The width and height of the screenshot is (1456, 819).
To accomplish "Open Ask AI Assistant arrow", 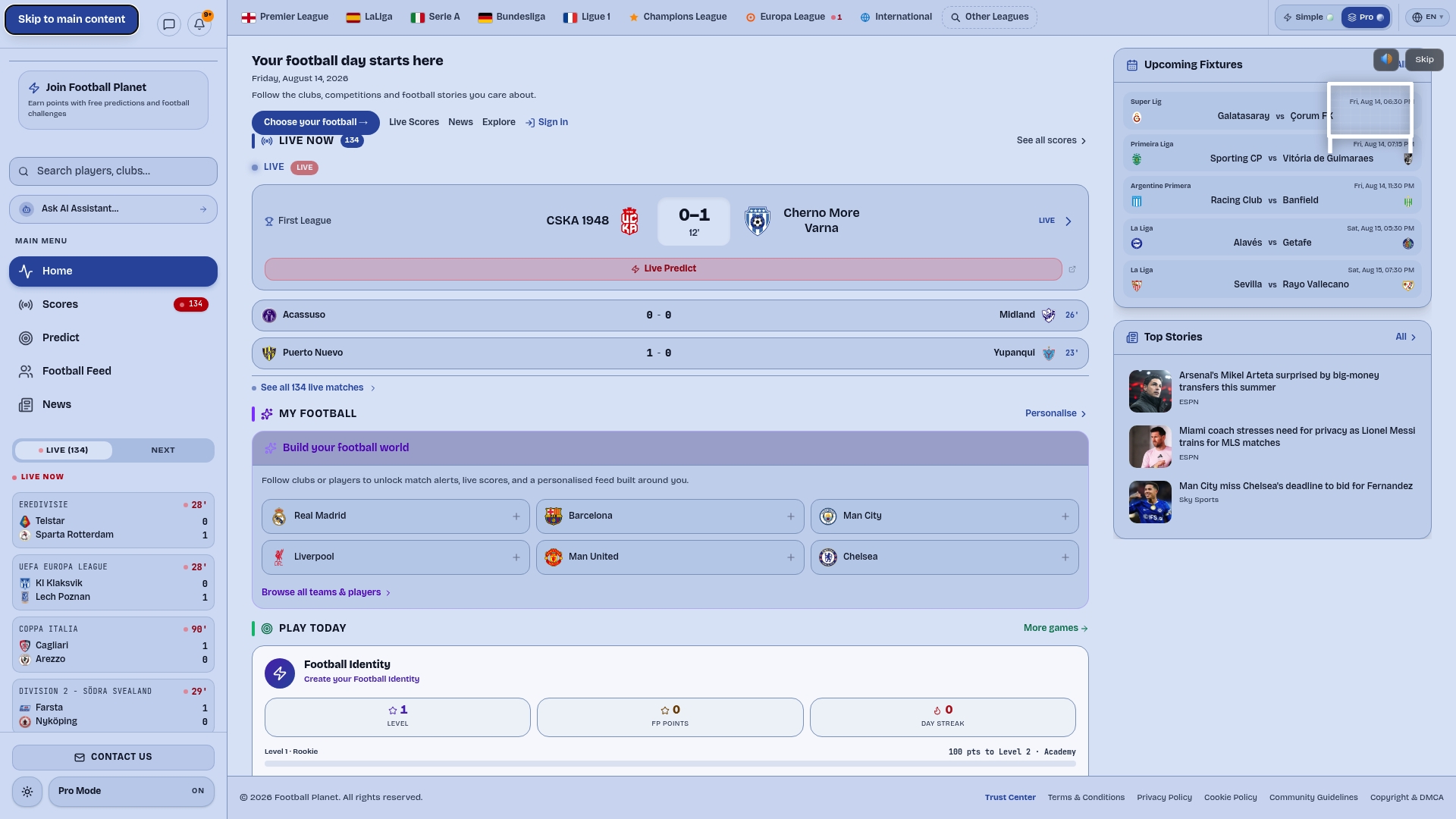I will click(203, 209).
